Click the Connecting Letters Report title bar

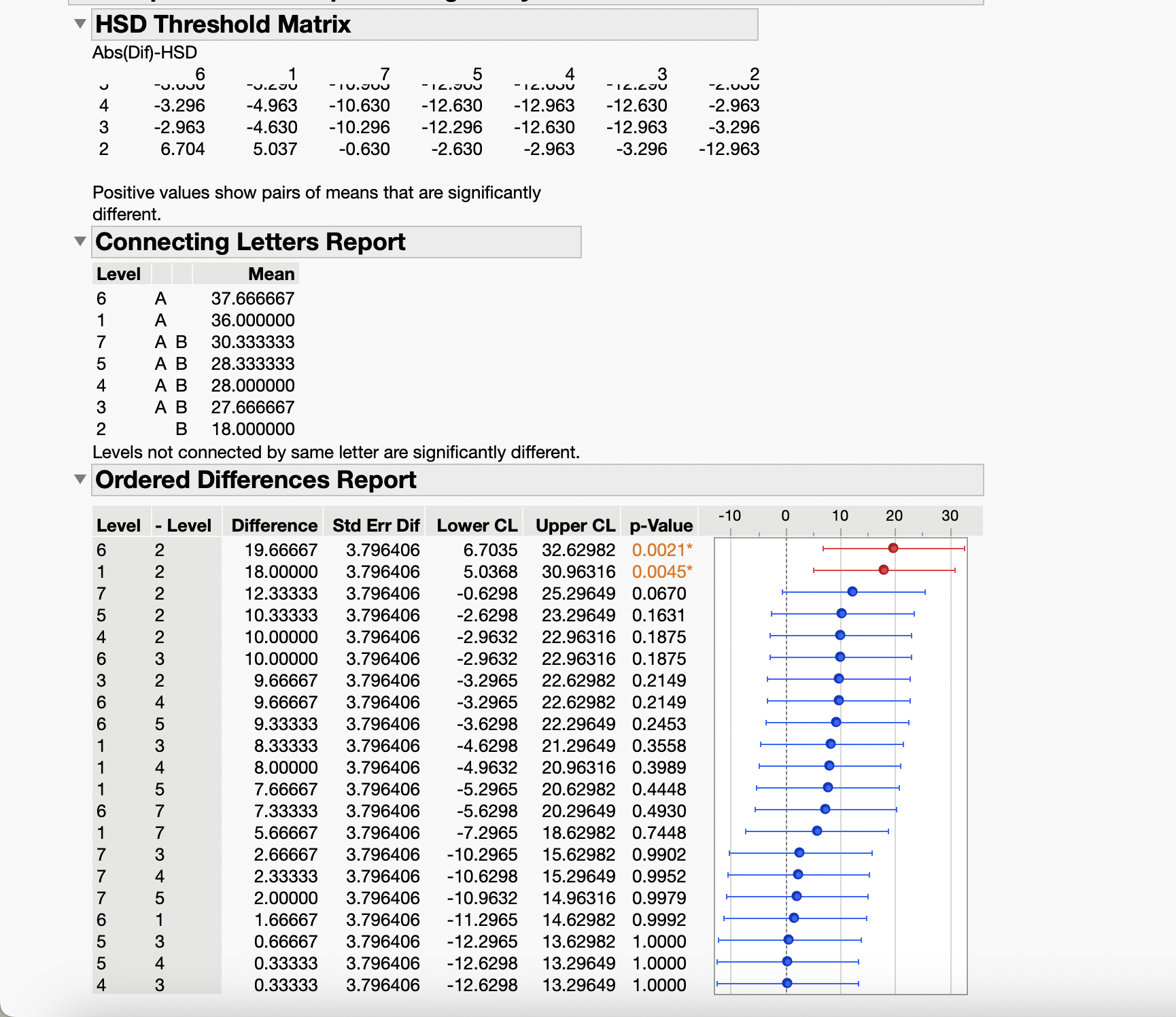(x=252, y=242)
